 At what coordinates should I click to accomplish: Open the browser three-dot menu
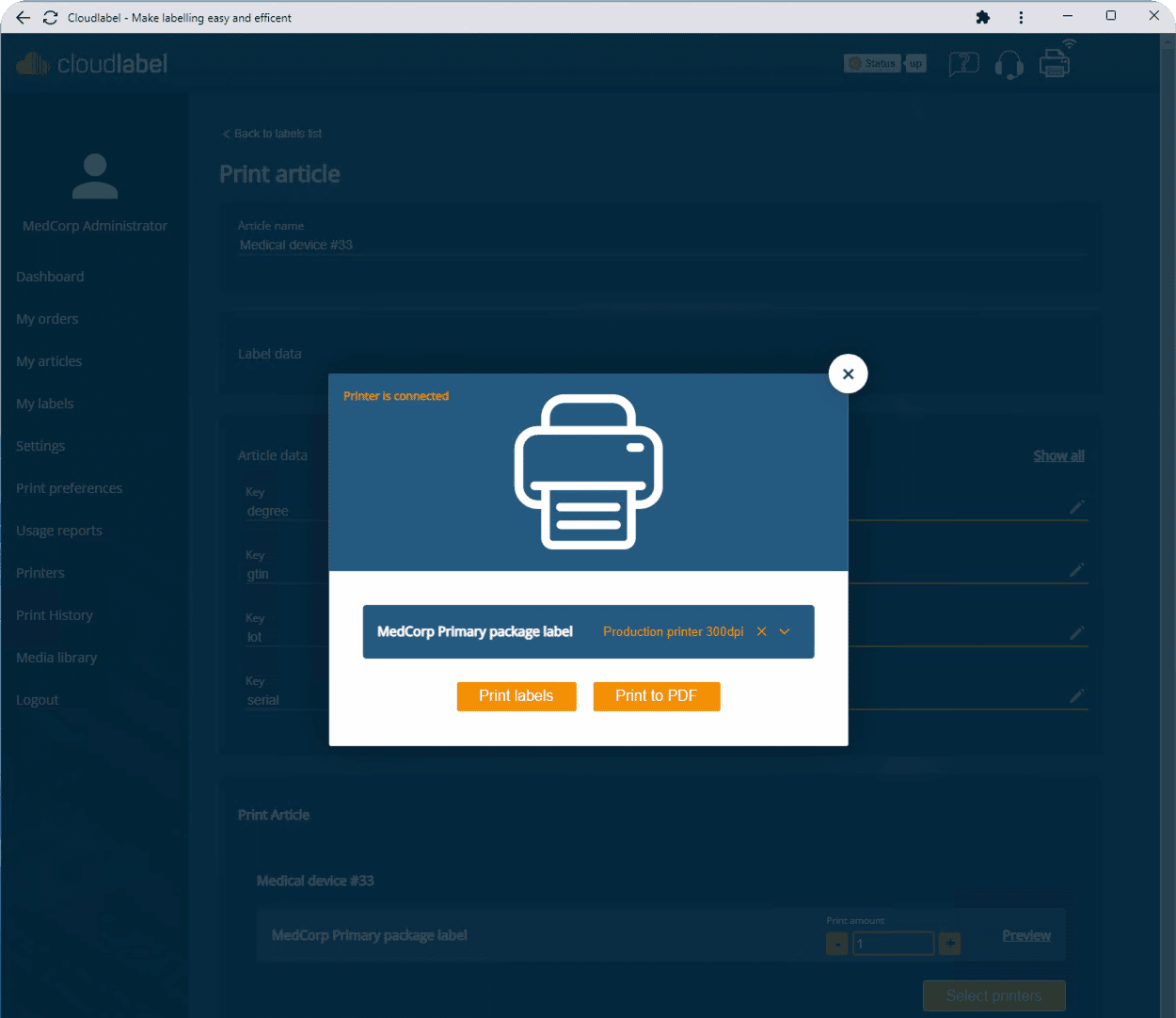[1020, 17]
